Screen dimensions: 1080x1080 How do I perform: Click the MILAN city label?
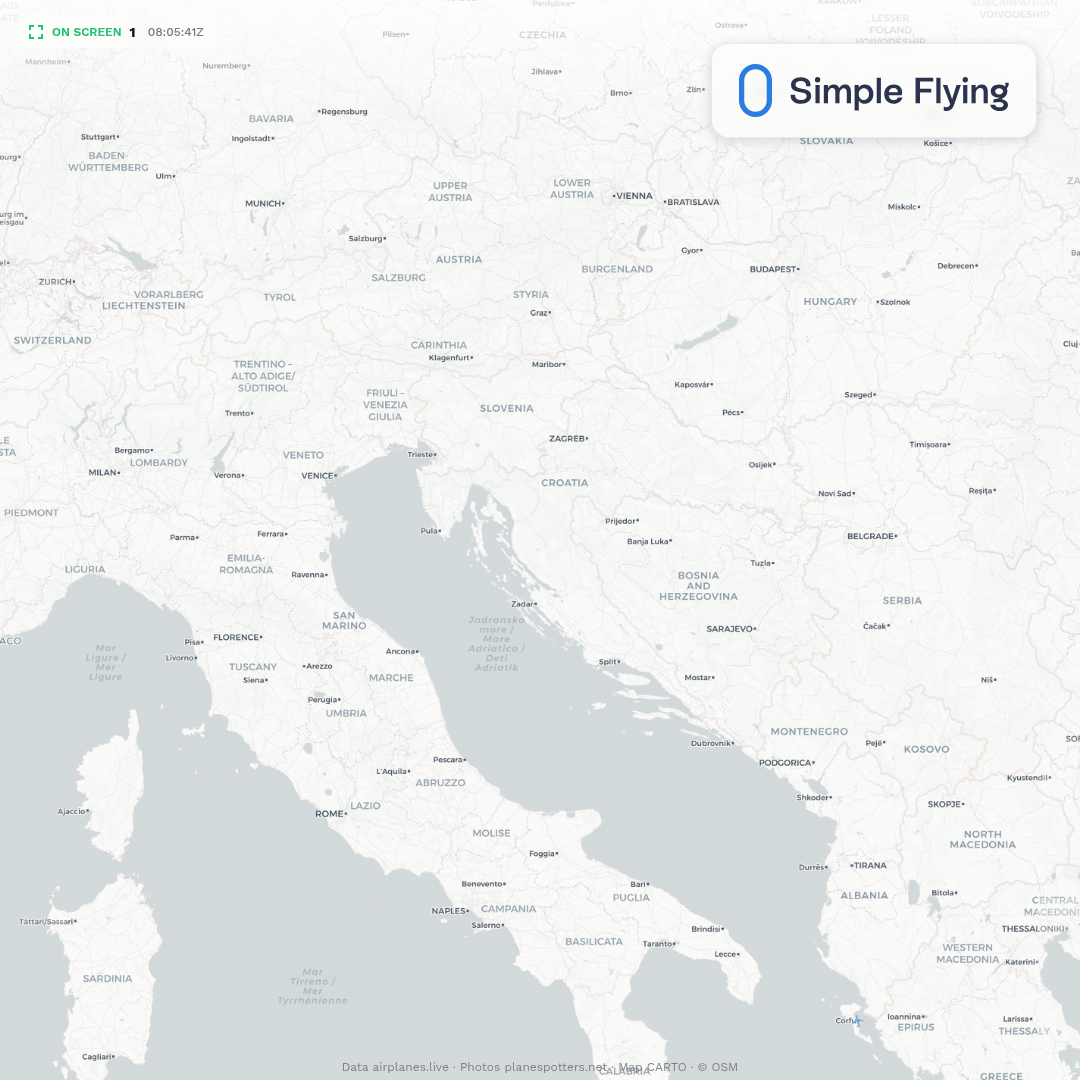pyautogui.click(x=104, y=472)
